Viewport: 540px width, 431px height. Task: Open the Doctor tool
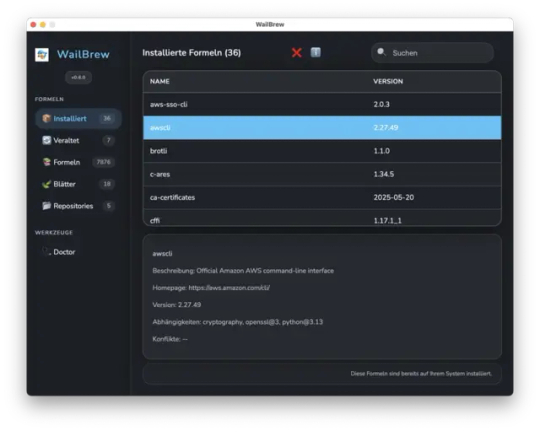pyautogui.click(x=79, y=252)
